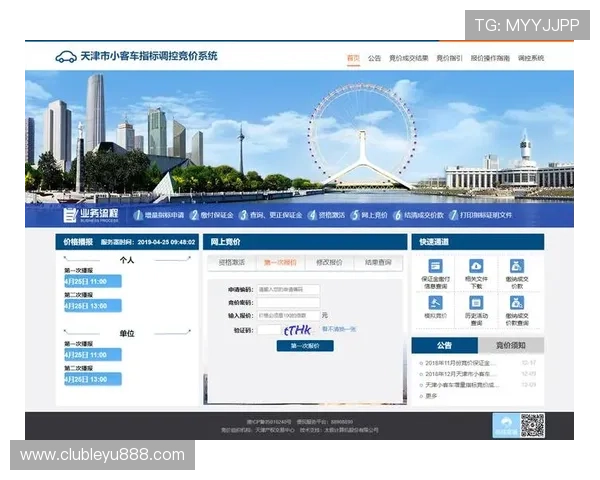Image resolution: width=600 pixels, height=480 pixels.
Task: Click the captcha image tTHk
Action: coord(298,329)
